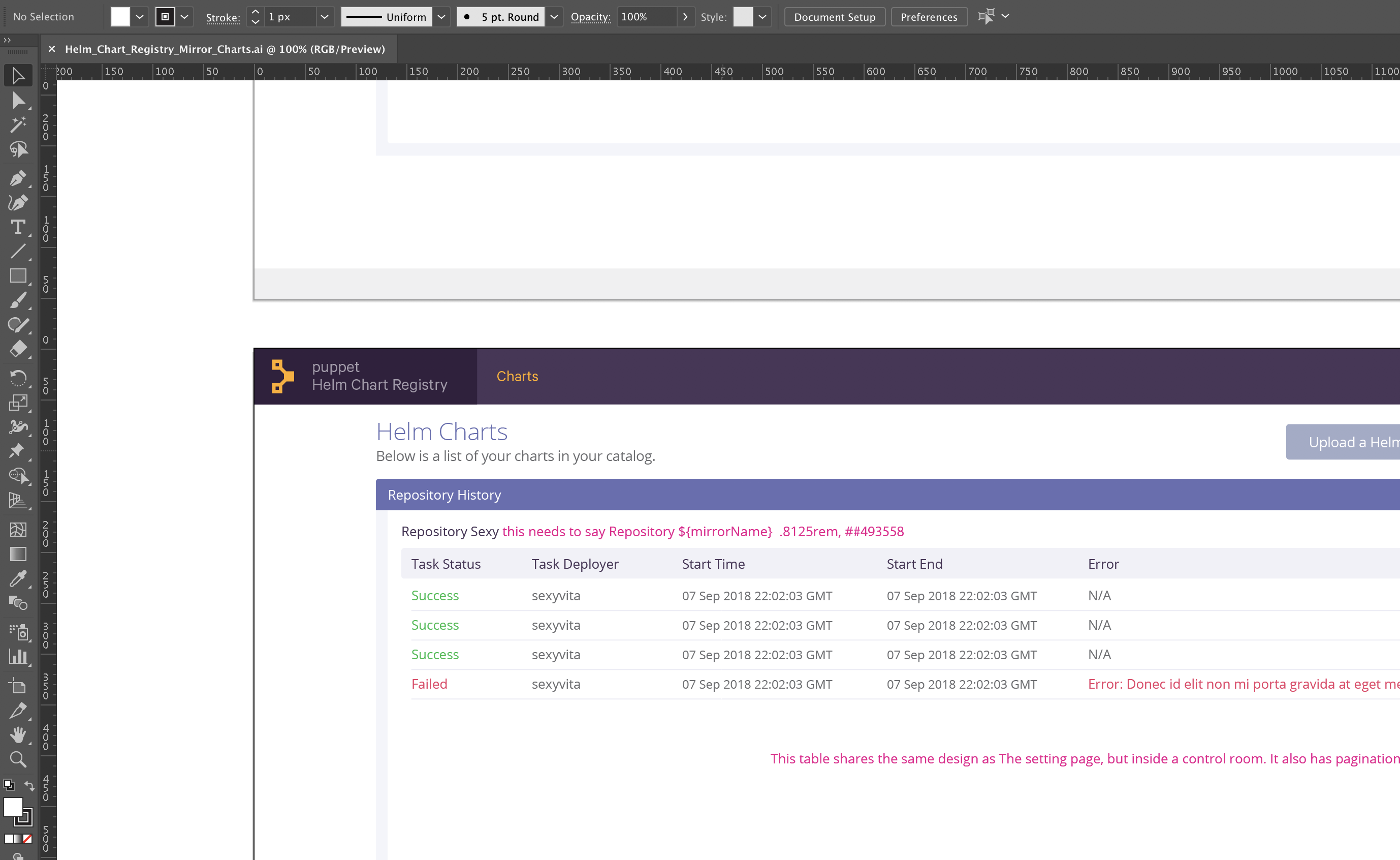
Task: Swap the fill and stroke colors
Action: tap(29, 785)
